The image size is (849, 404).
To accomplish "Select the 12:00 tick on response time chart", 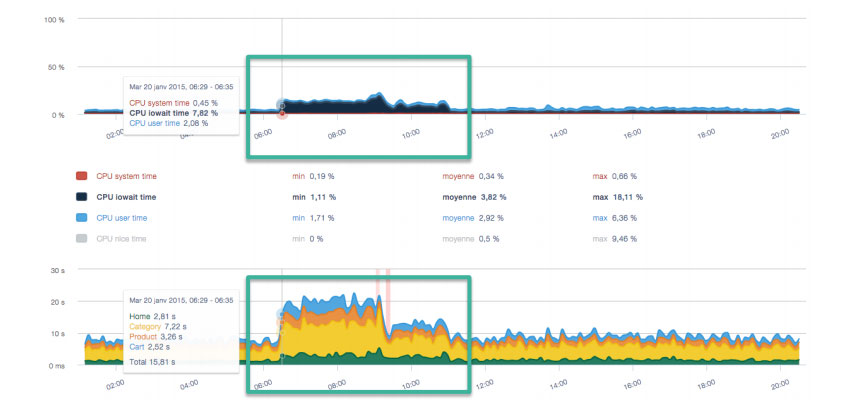I will [x=485, y=383].
